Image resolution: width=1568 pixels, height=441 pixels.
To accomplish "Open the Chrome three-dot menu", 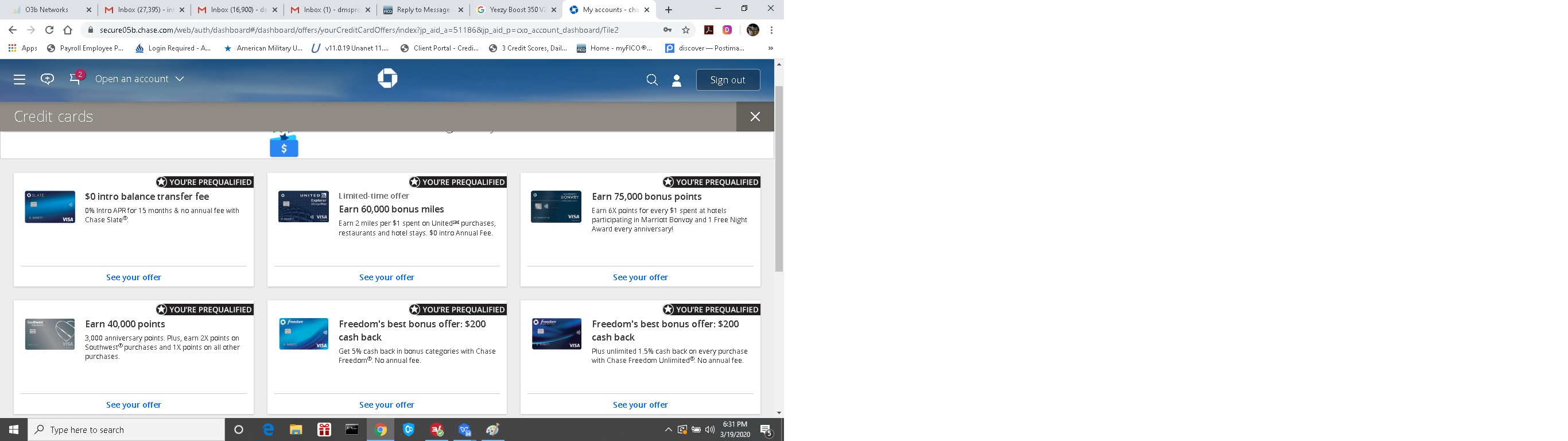I will pyautogui.click(x=771, y=30).
